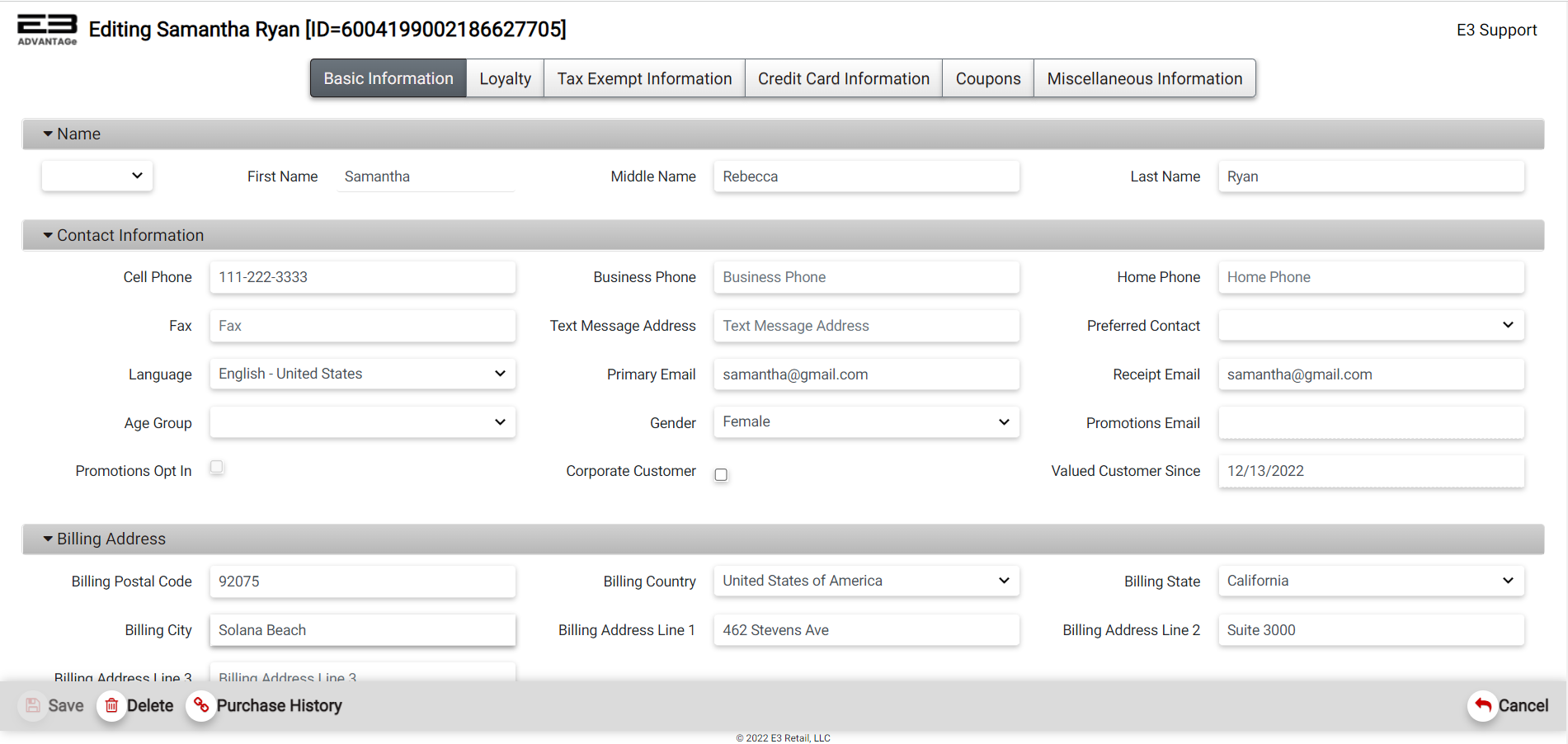This screenshot has width=1568, height=744.
Task: Select the Promotions Email input field
Action: click(x=1370, y=423)
